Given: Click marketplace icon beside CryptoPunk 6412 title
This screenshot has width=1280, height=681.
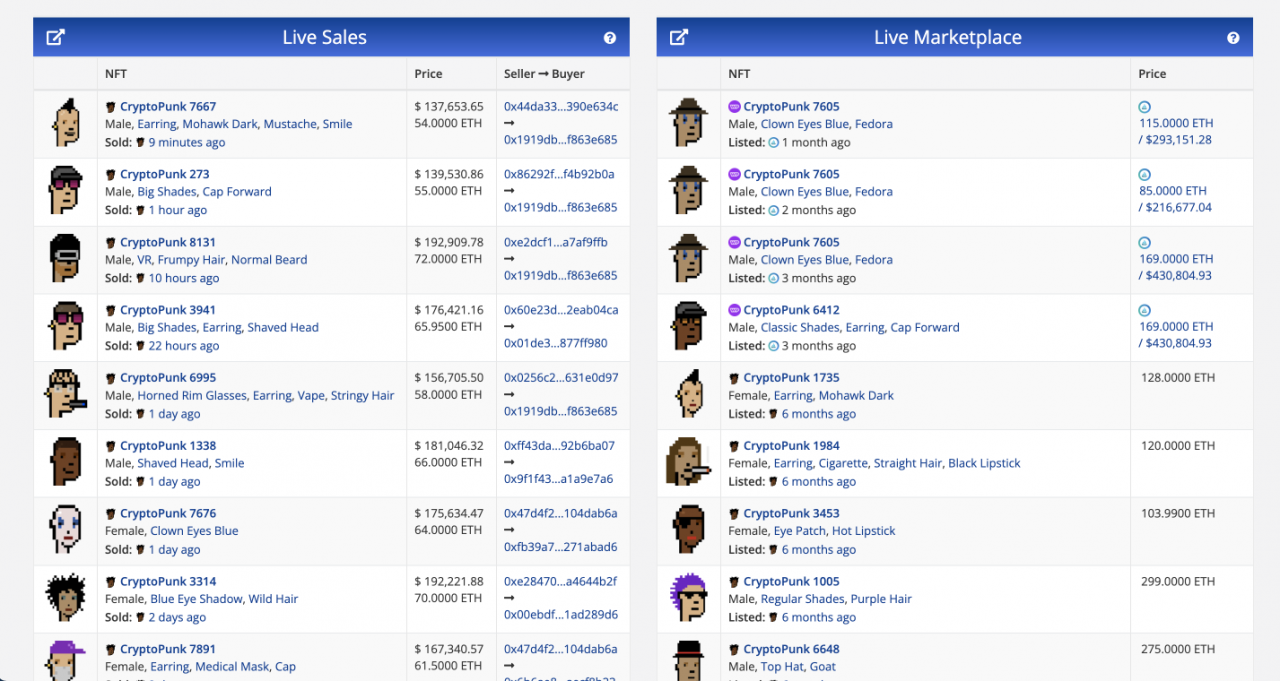Looking at the screenshot, I should [734, 310].
